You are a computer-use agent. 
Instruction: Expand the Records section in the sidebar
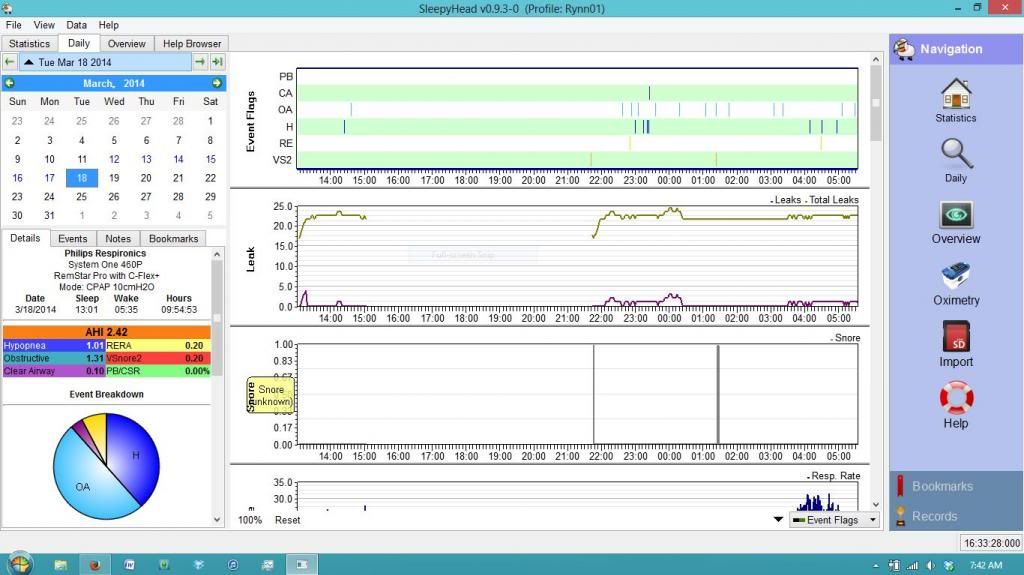tap(934, 516)
